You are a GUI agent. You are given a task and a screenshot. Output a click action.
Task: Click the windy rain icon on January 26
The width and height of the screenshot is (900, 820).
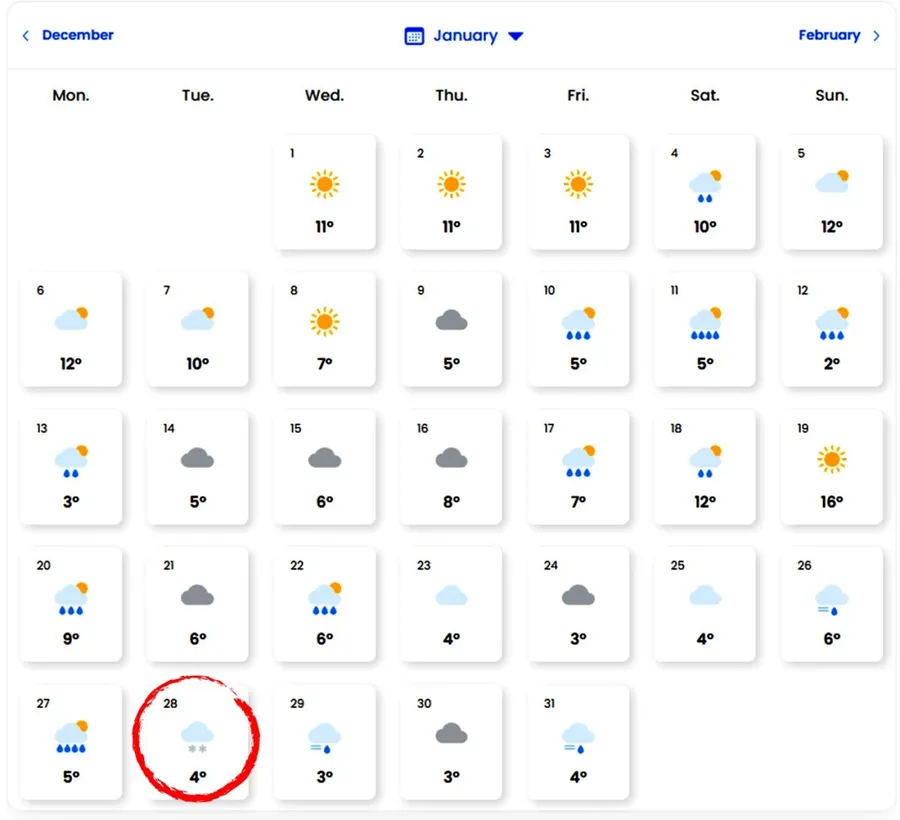(x=831, y=598)
